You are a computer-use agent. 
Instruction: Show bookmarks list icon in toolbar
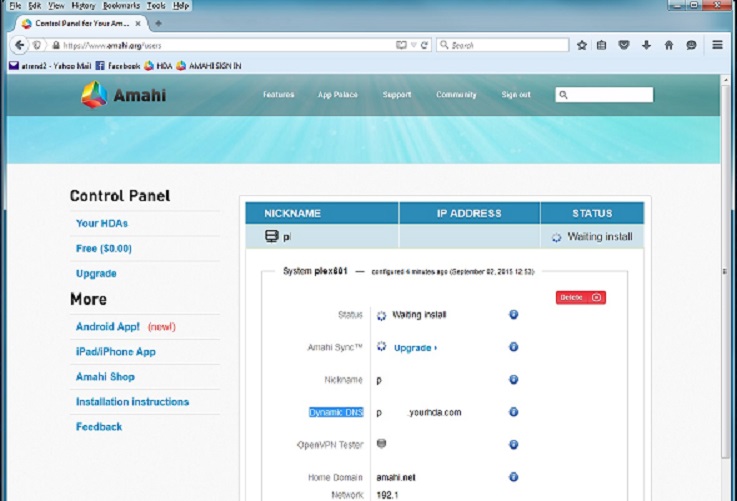point(601,45)
